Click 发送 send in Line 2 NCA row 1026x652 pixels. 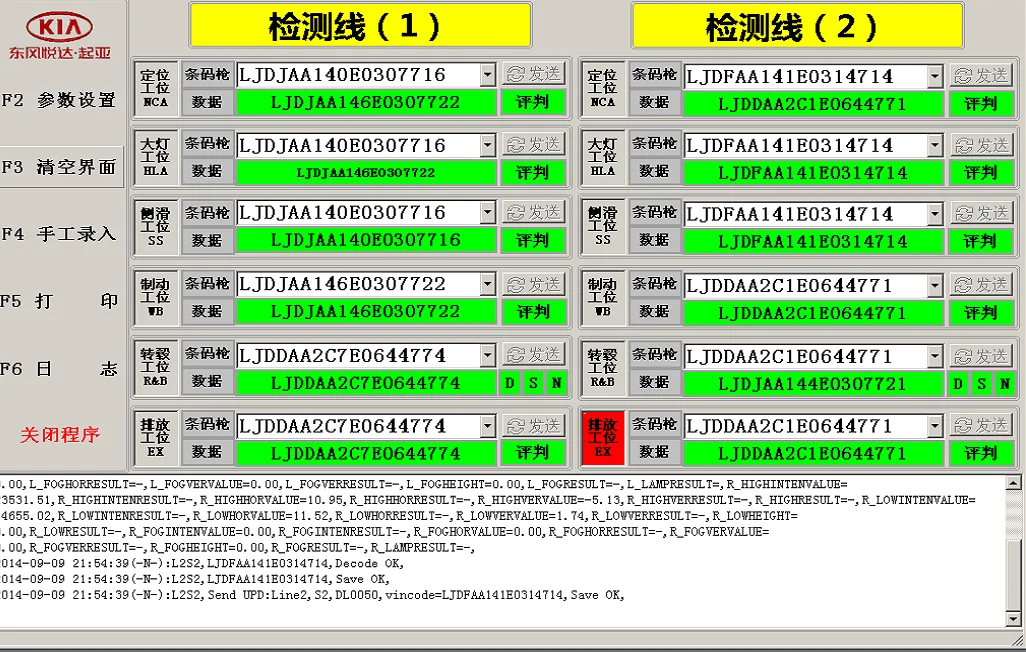981,75
